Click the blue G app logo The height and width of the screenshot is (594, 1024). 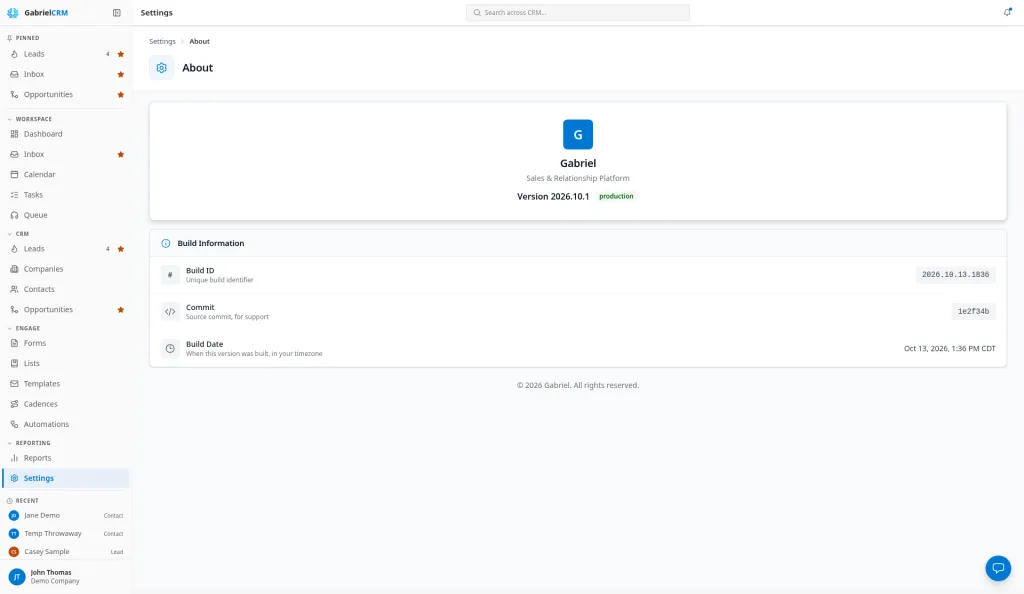click(x=578, y=134)
